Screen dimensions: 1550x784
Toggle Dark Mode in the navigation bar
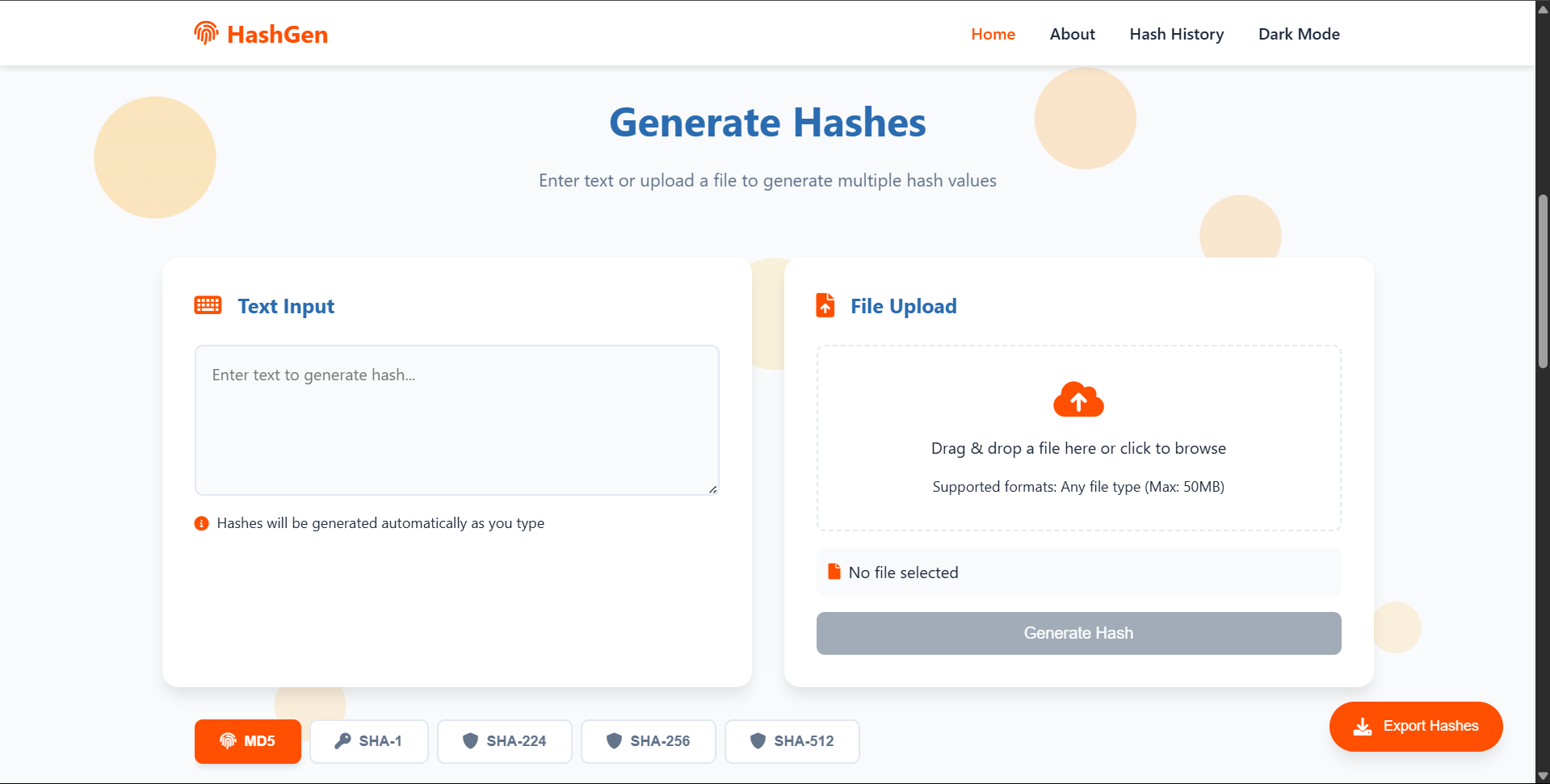(1299, 34)
